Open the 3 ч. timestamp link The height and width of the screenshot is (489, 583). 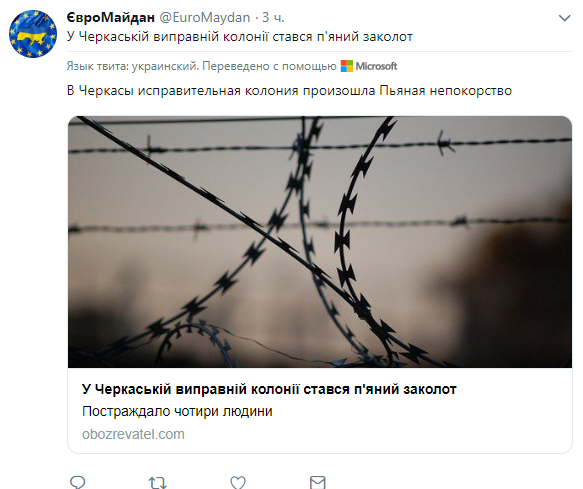coord(273,17)
